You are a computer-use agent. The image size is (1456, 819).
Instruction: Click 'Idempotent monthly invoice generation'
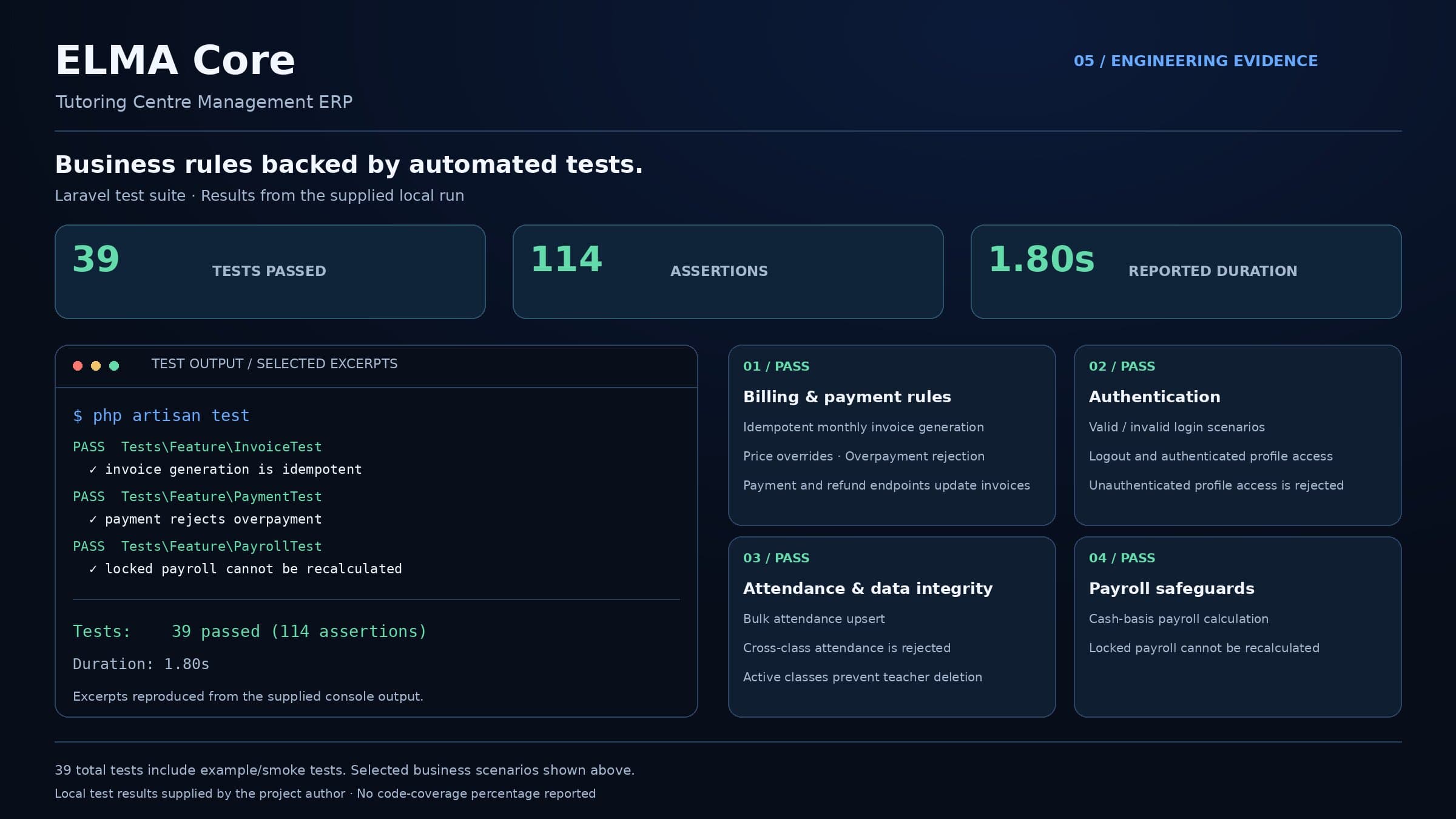click(863, 427)
